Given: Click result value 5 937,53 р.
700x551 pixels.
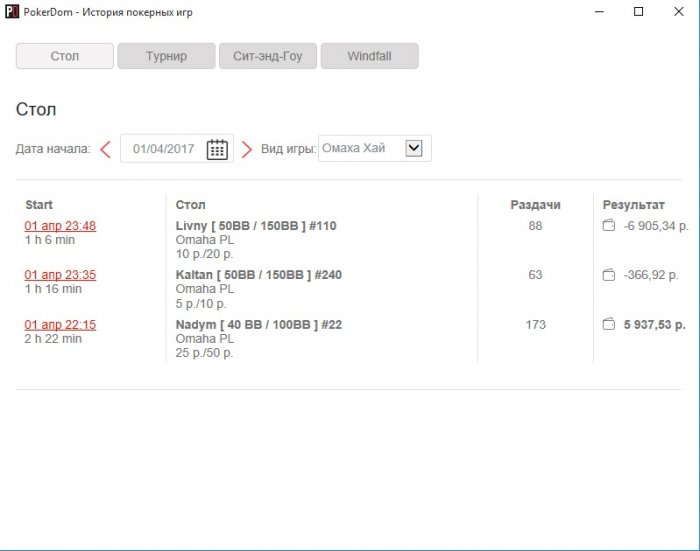Looking at the screenshot, I should click(x=654, y=325).
